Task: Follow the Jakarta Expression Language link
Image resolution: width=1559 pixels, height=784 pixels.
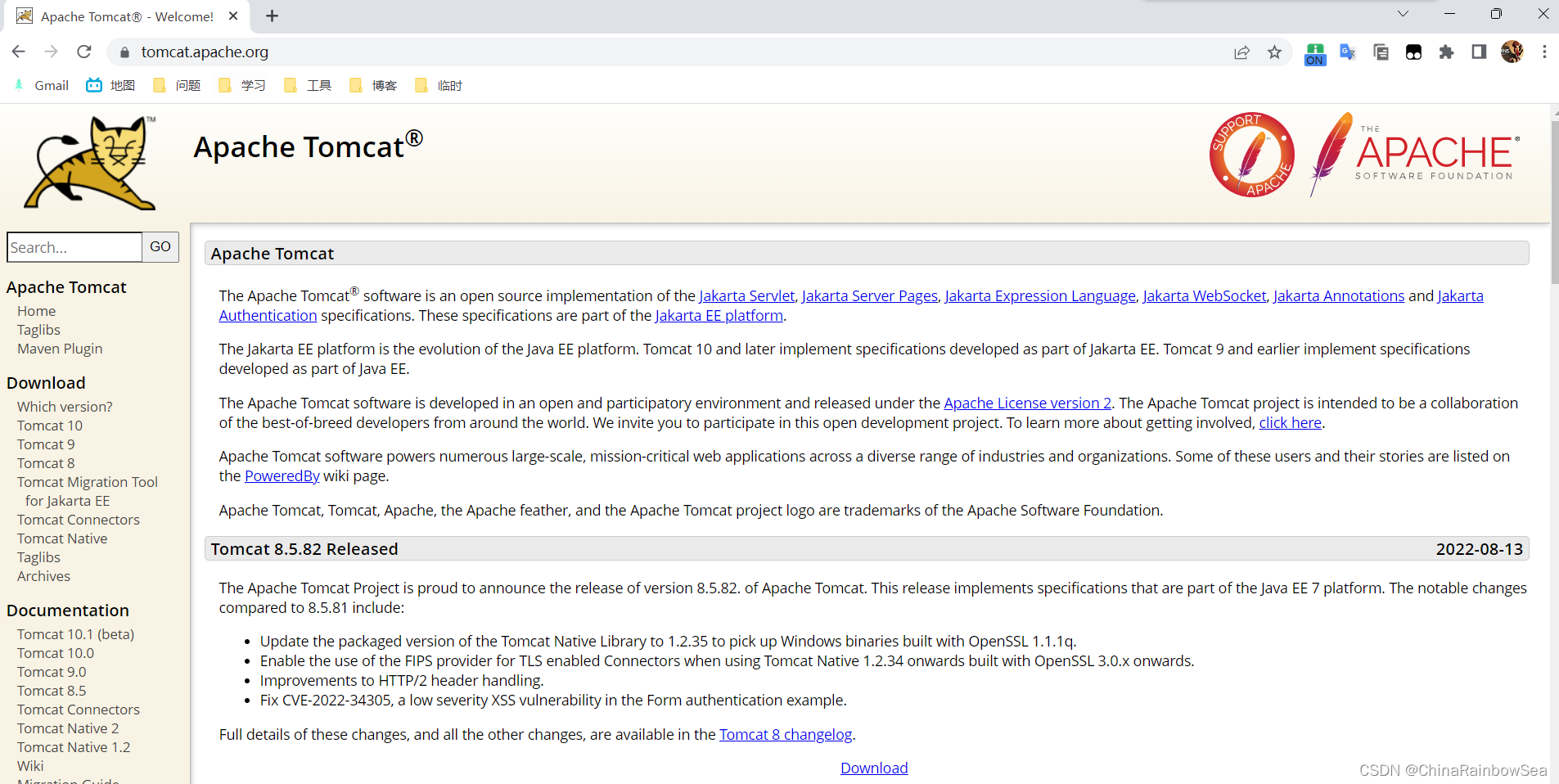Action: click(1040, 296)
